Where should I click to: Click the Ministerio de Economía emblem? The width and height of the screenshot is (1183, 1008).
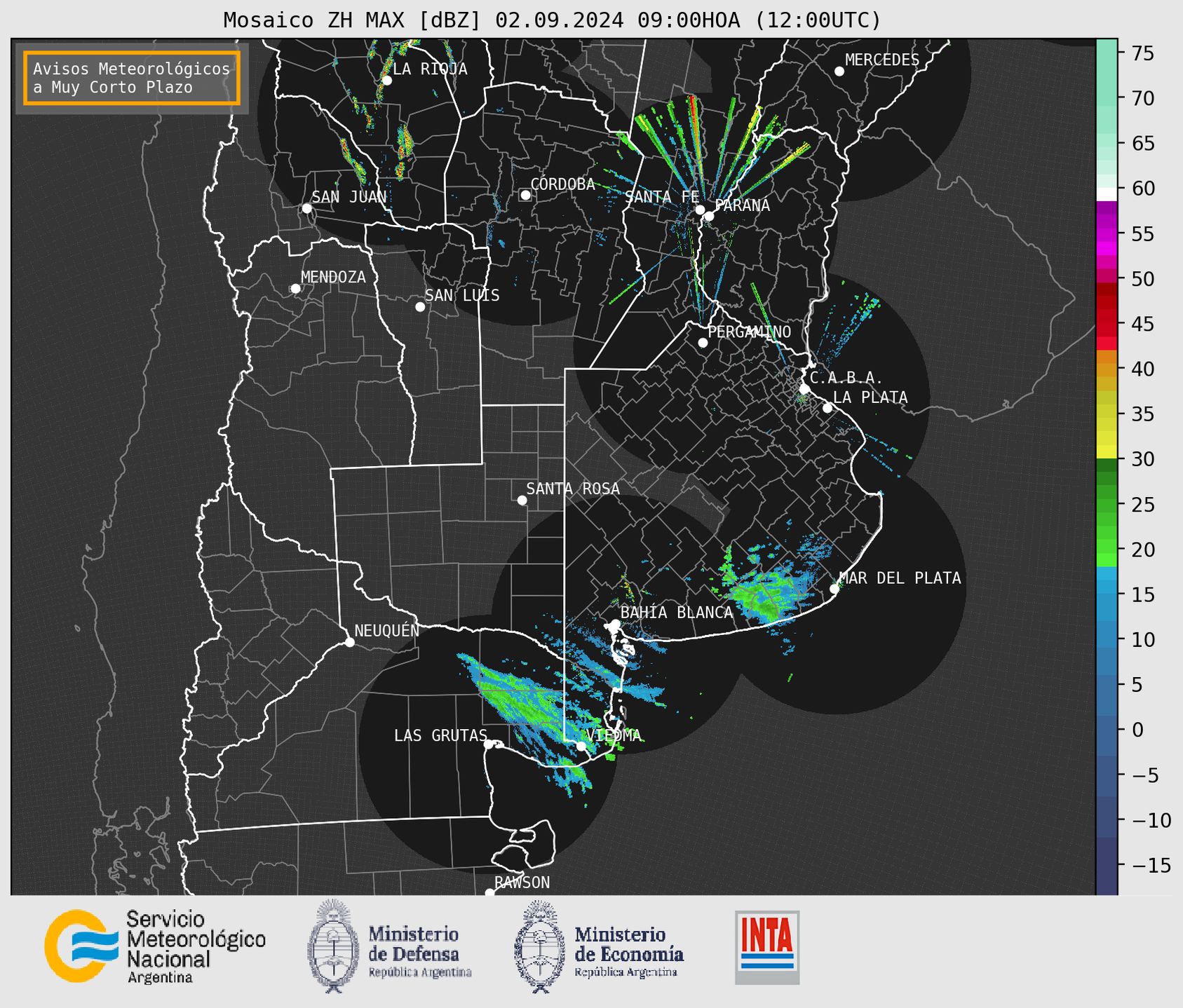[x=539, y=946]
